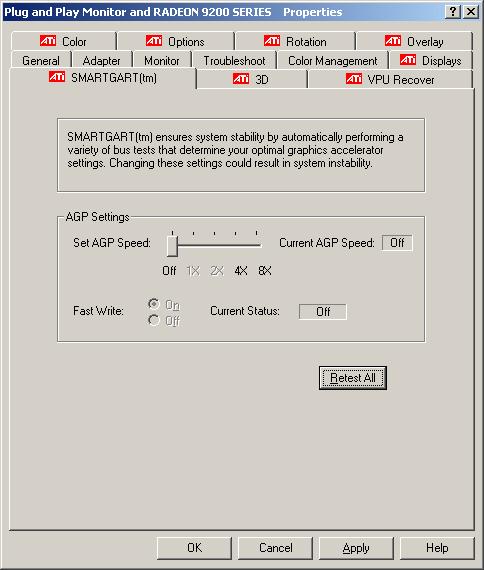484x570 pixels.
Task: Click the Current Status value field
Action: point(323,312)
